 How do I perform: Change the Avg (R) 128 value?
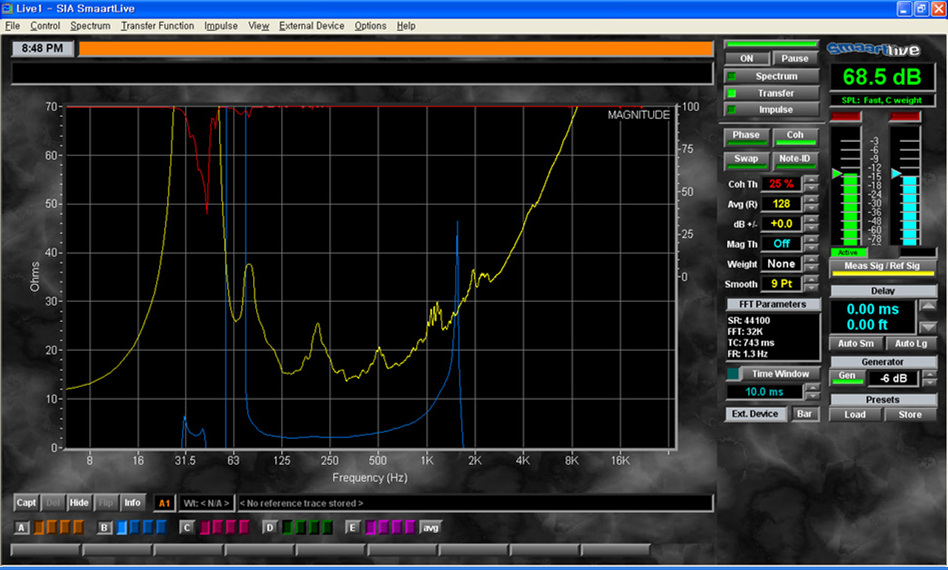[781, 204]
